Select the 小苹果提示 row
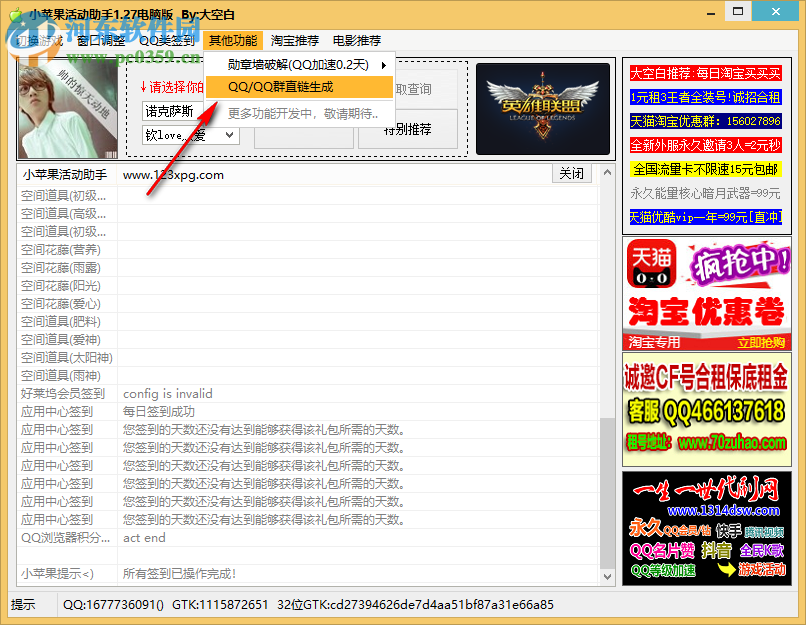 coord(308,574)
